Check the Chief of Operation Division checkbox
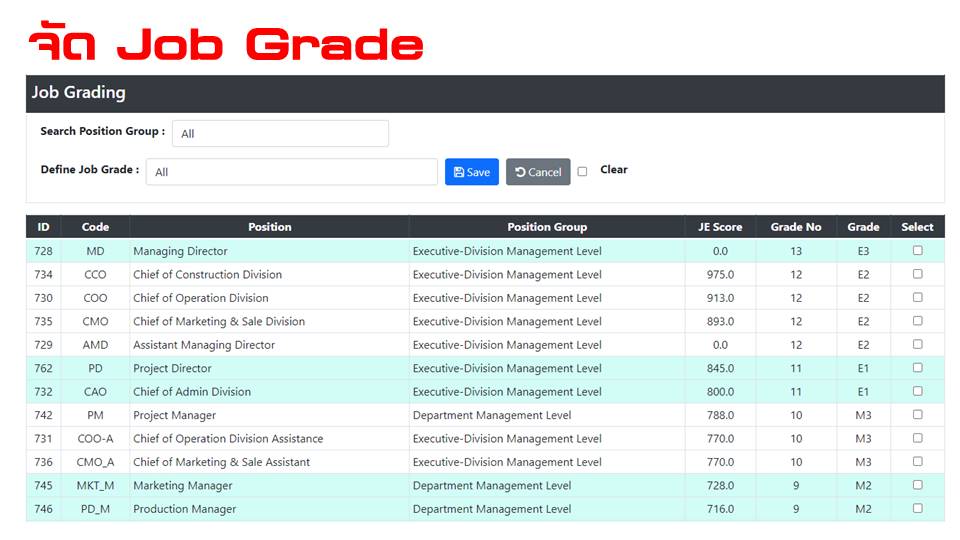The width and height of the screenshot is (960, 540). (x=917, y=297)
